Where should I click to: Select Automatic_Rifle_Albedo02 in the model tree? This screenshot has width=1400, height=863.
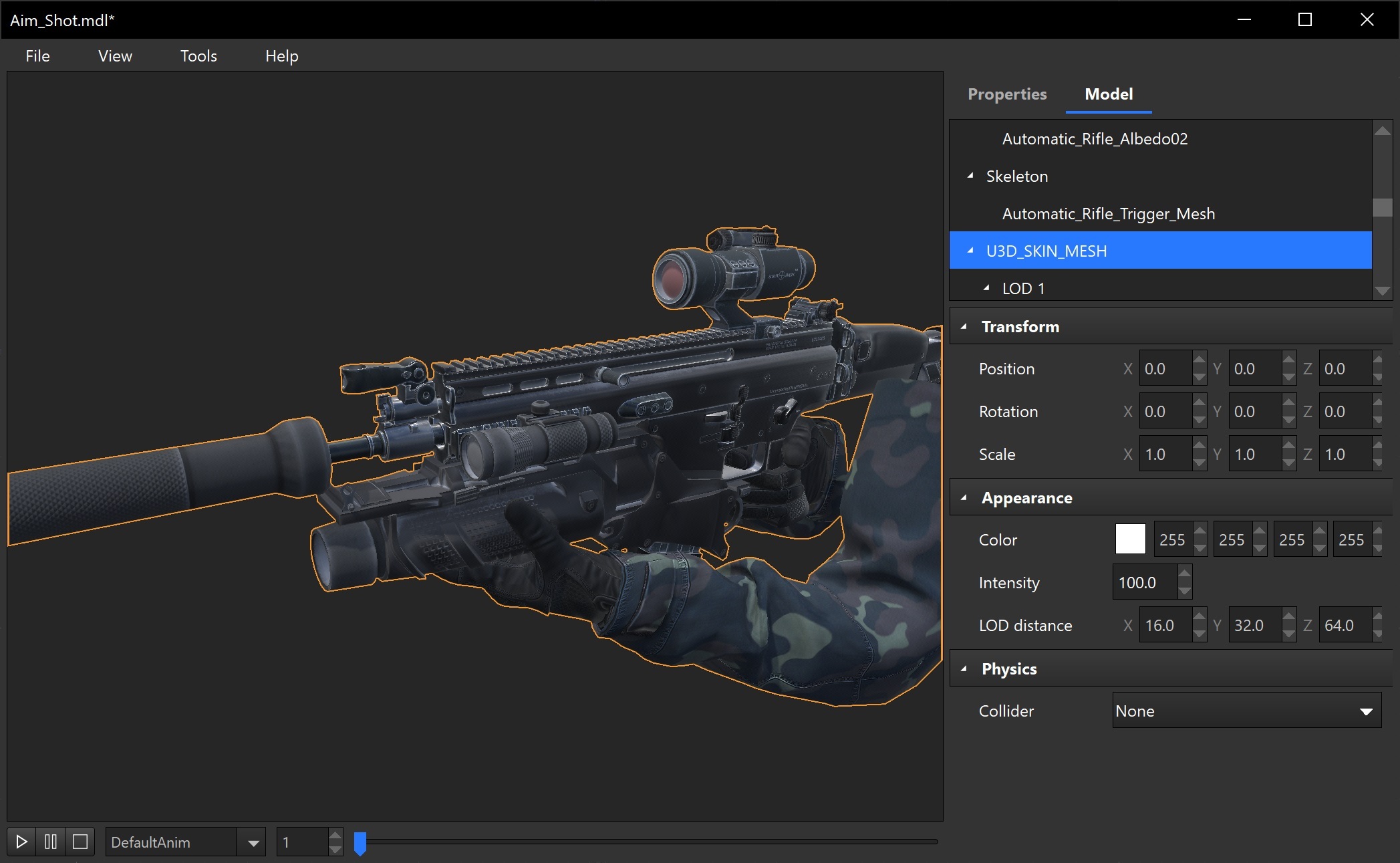[1094, 138]
